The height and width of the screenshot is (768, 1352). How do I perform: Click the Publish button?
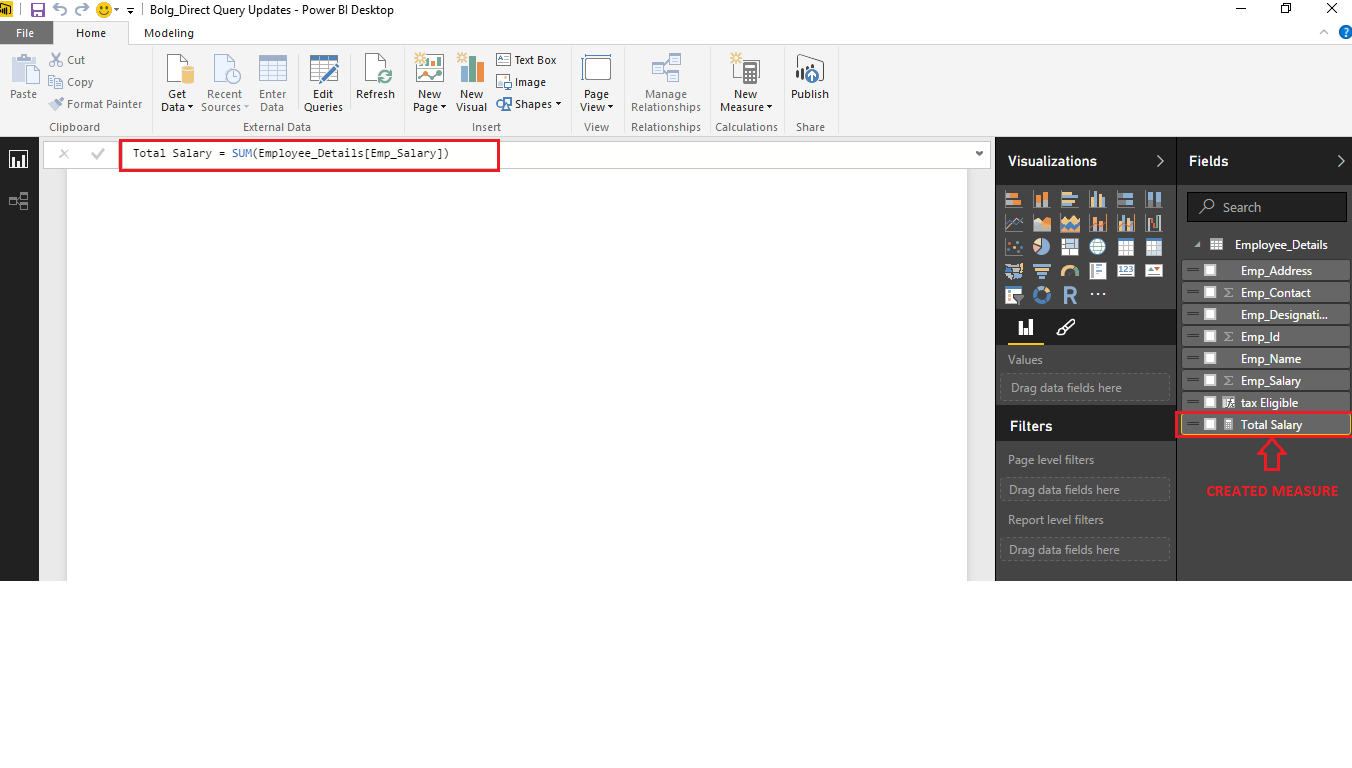pyautogui.click(x=810, y=77)
